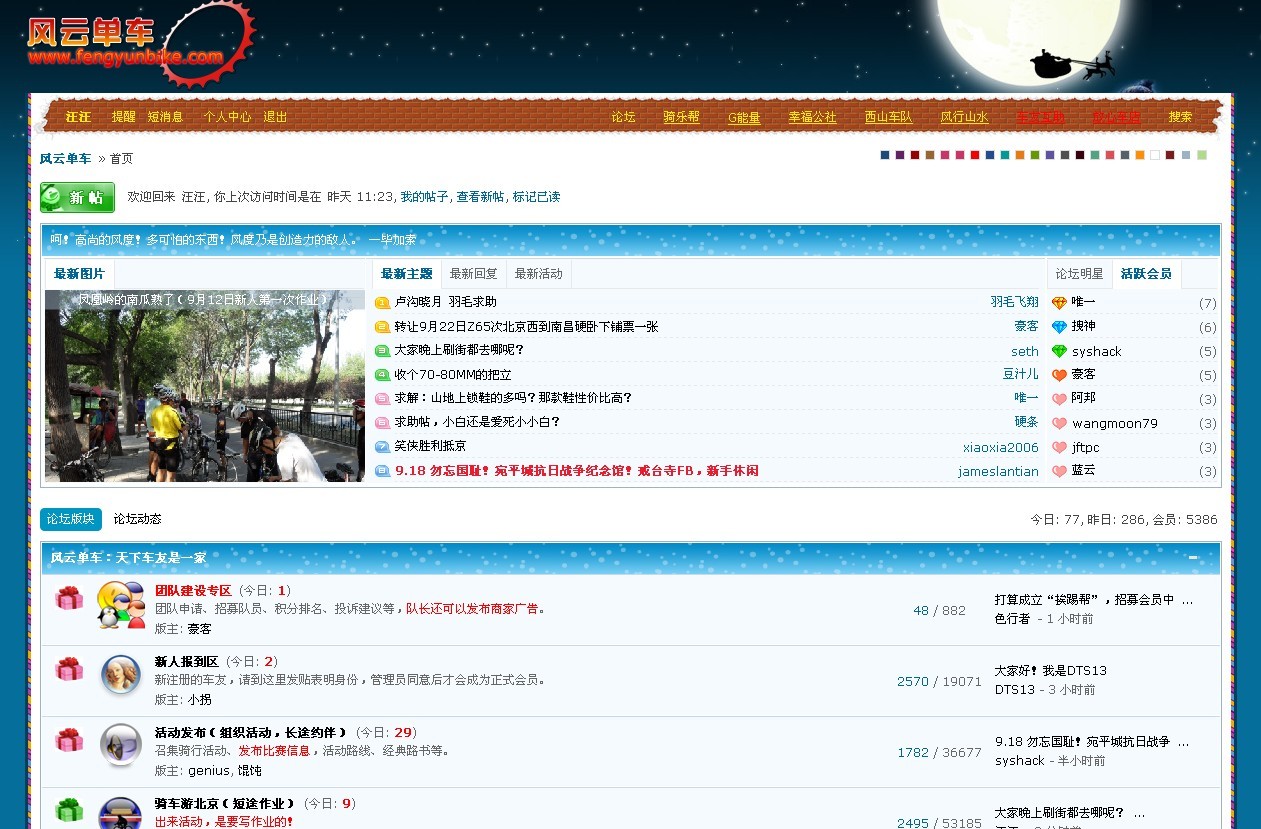The image size is (1261, 829).
Task: Switch to the 最新回复 tab
Action: [473, 274]
